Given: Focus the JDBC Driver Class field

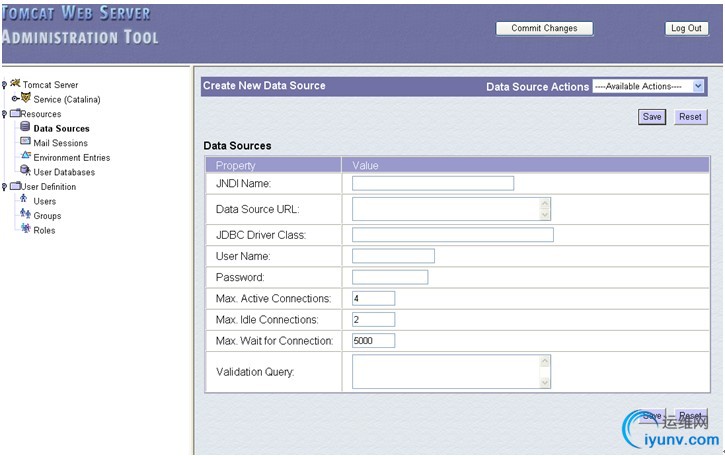Looking at the screenshot, I should (453, 234).
